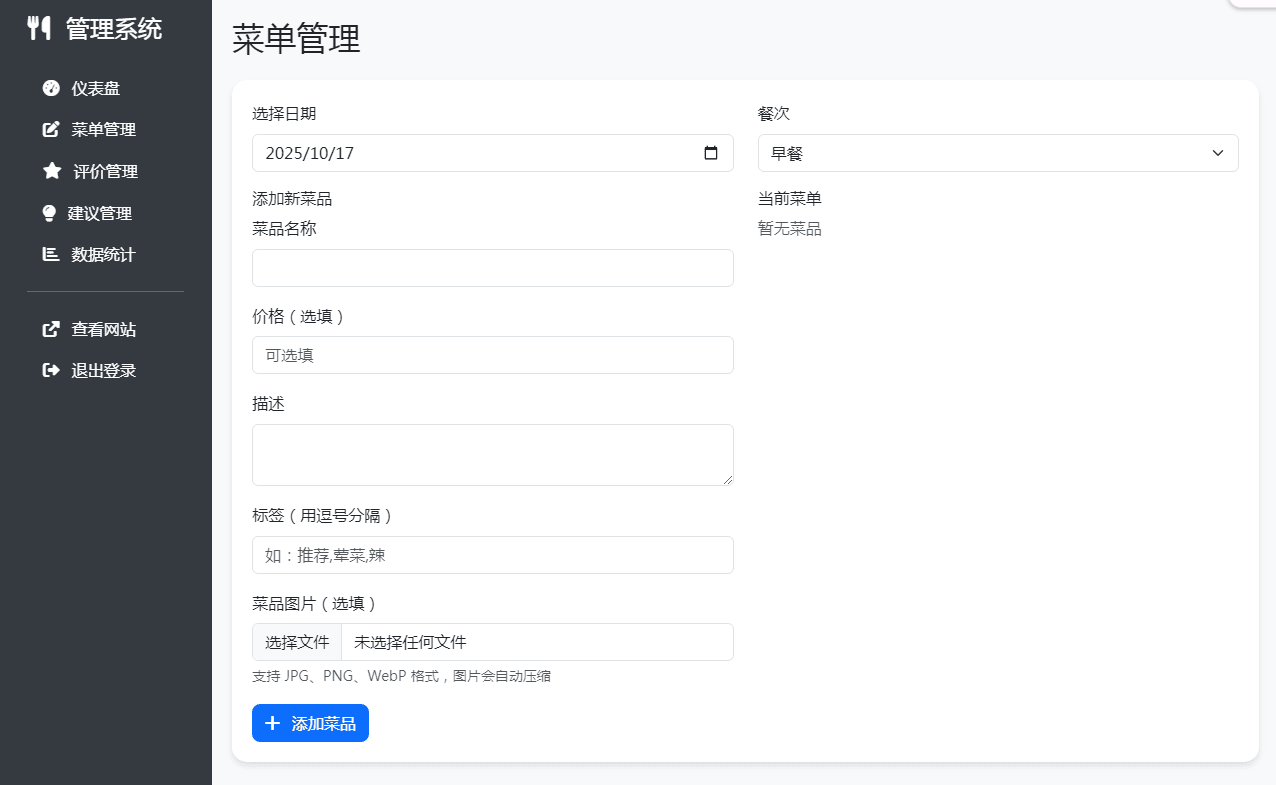Open the calendar picker in date field
This screenshot has height=785, width=1276.
coord(711,153)
